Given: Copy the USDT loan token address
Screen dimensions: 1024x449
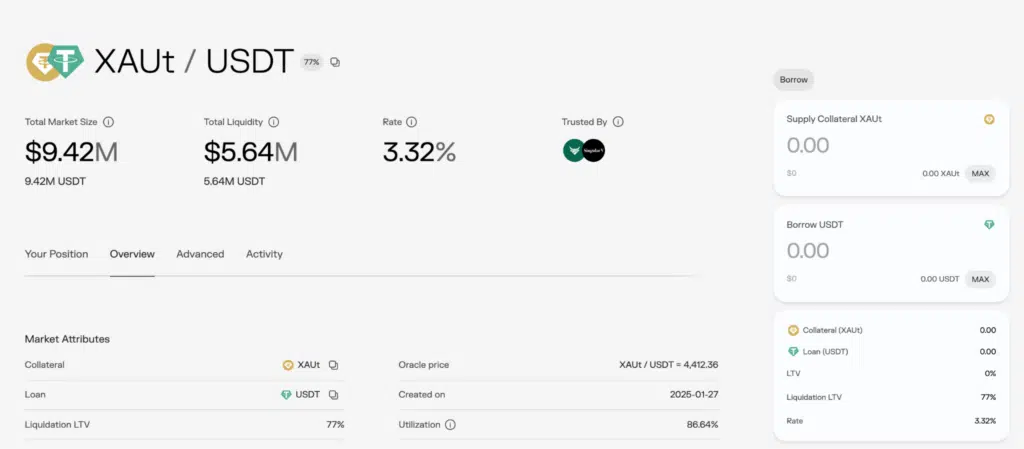Looking at the screenshot, I should click(333, 395).
